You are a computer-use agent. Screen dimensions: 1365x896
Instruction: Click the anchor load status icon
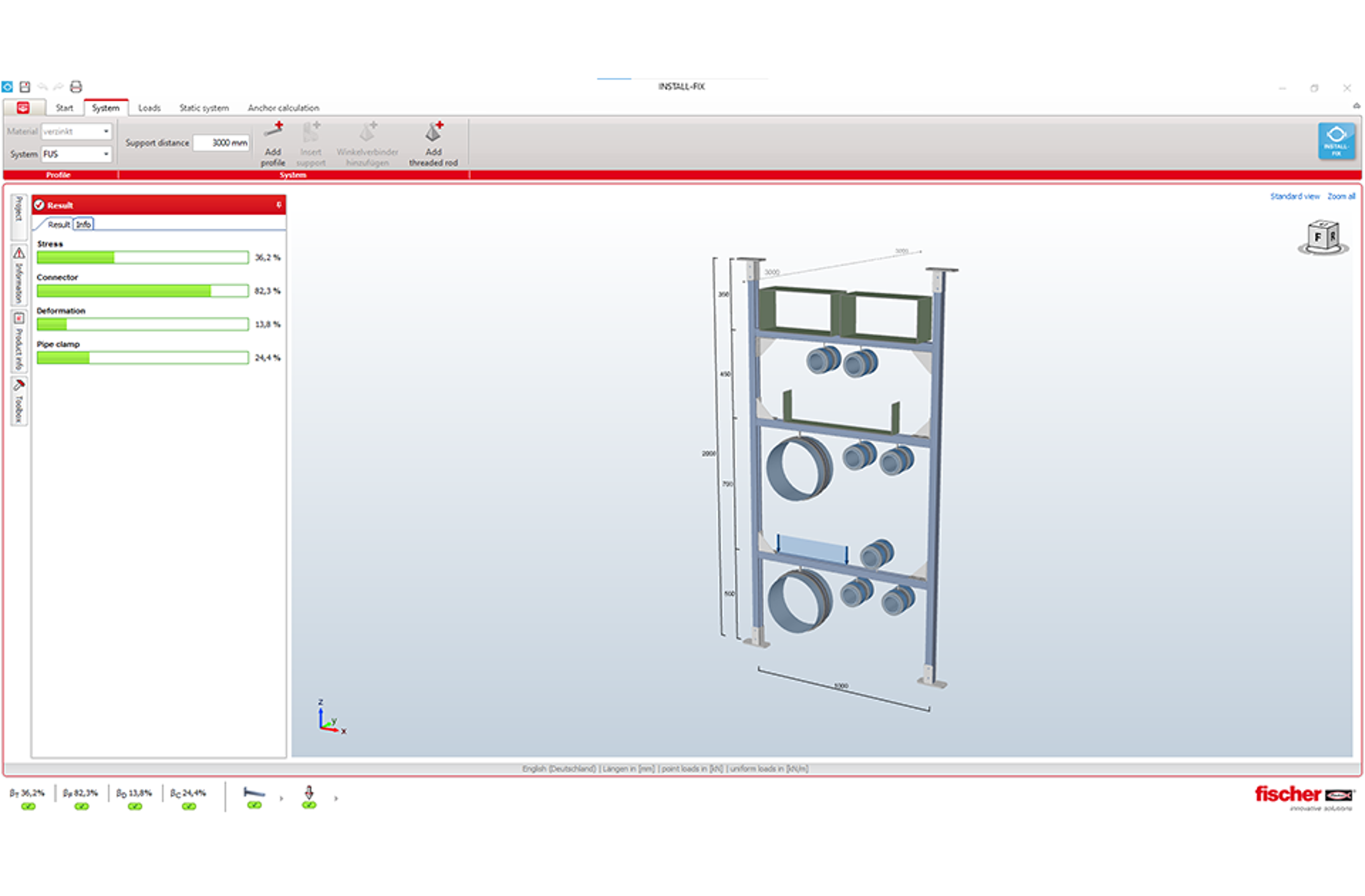tap(309, 792)
